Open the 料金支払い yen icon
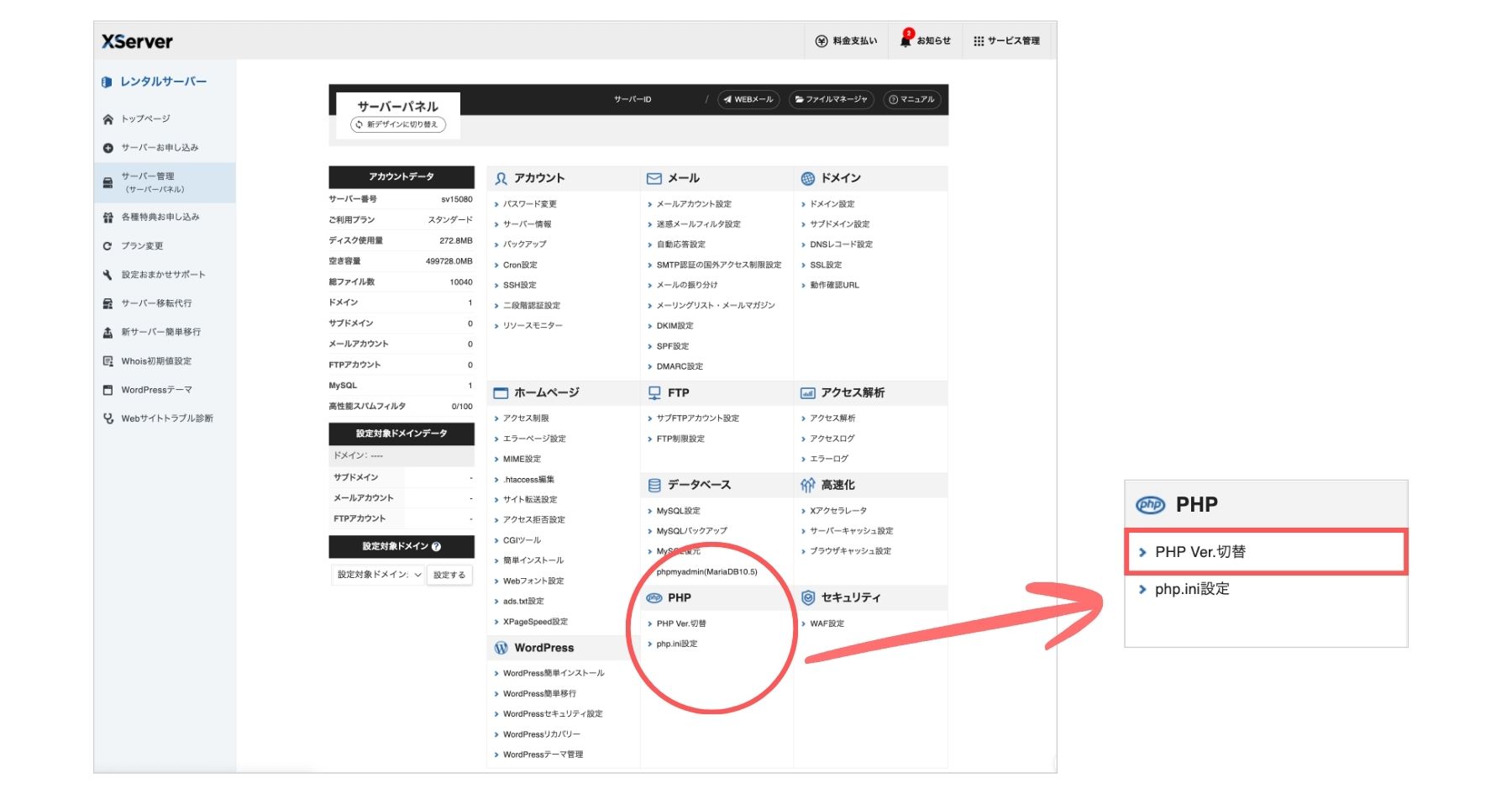This screenshot has height=794, width=1512. (x=822, y=41)
